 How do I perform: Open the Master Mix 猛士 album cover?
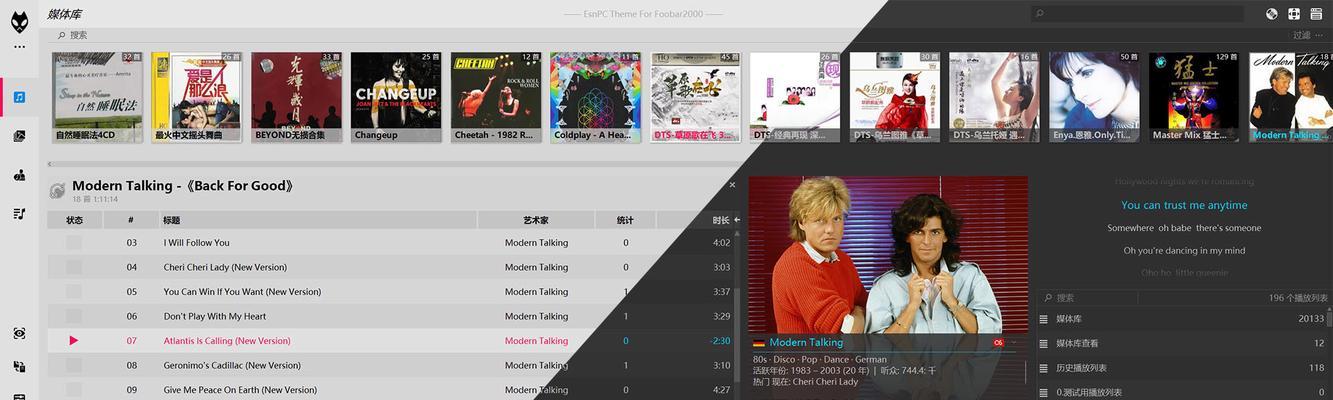pyautogui.click(x=1194, y=97)
